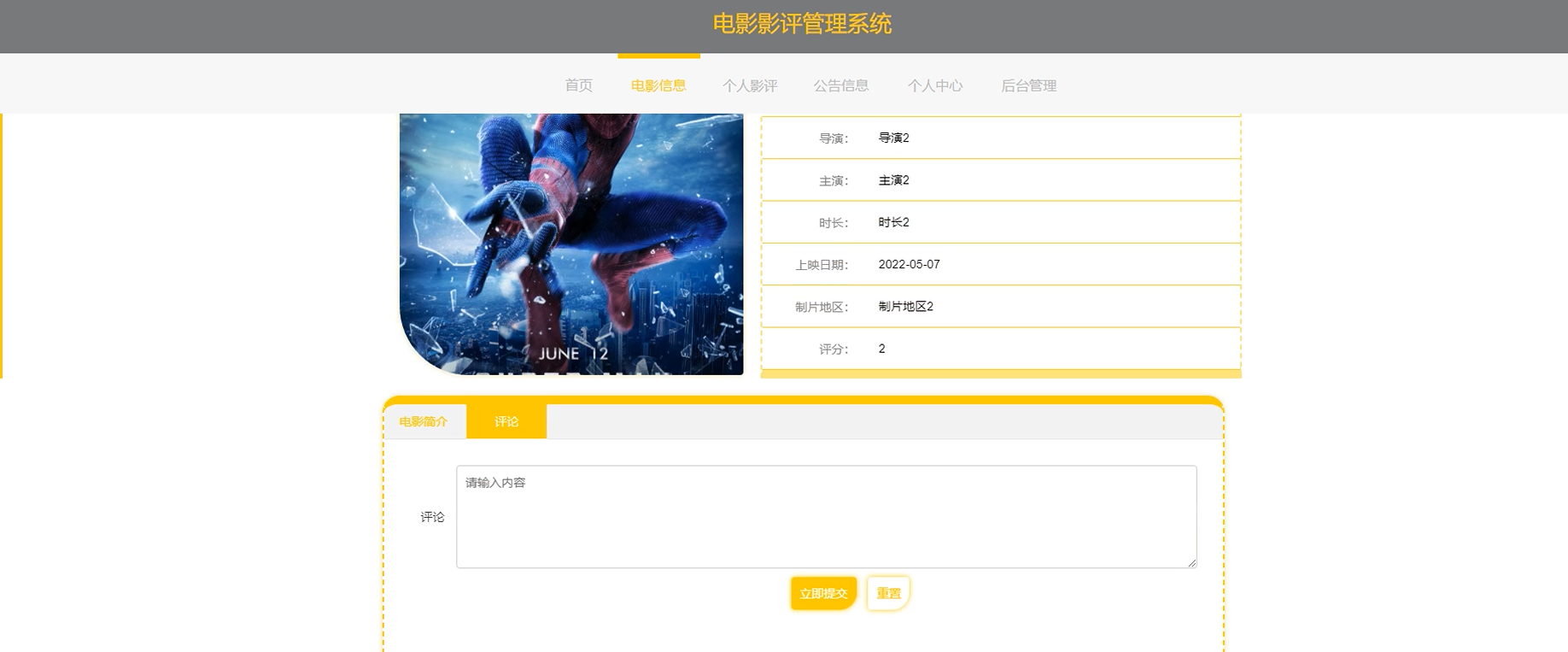1568x652 pixels.
Task: Click the site title 电影影评管理系统
Action: point(802,24)
